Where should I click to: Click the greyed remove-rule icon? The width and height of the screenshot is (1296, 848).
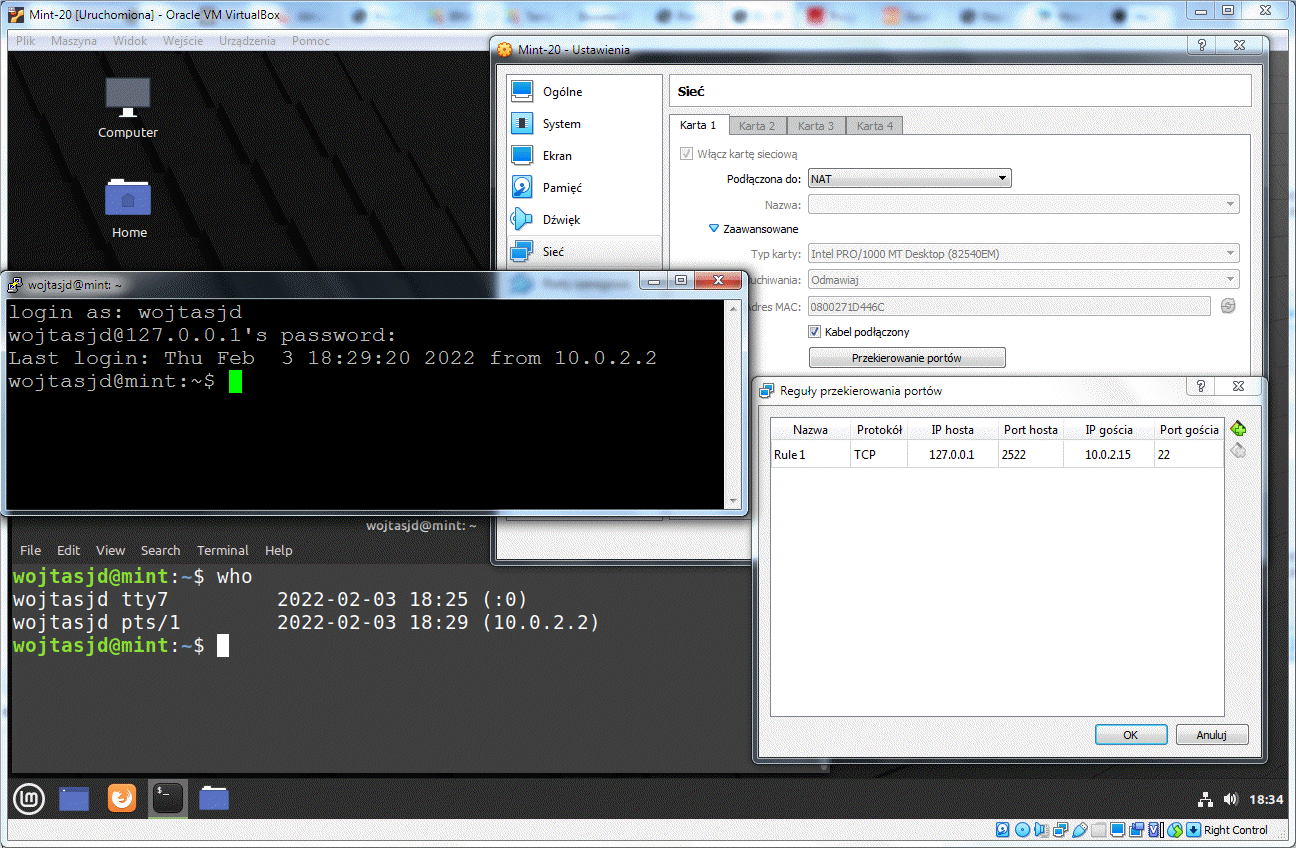(1238, 450)
